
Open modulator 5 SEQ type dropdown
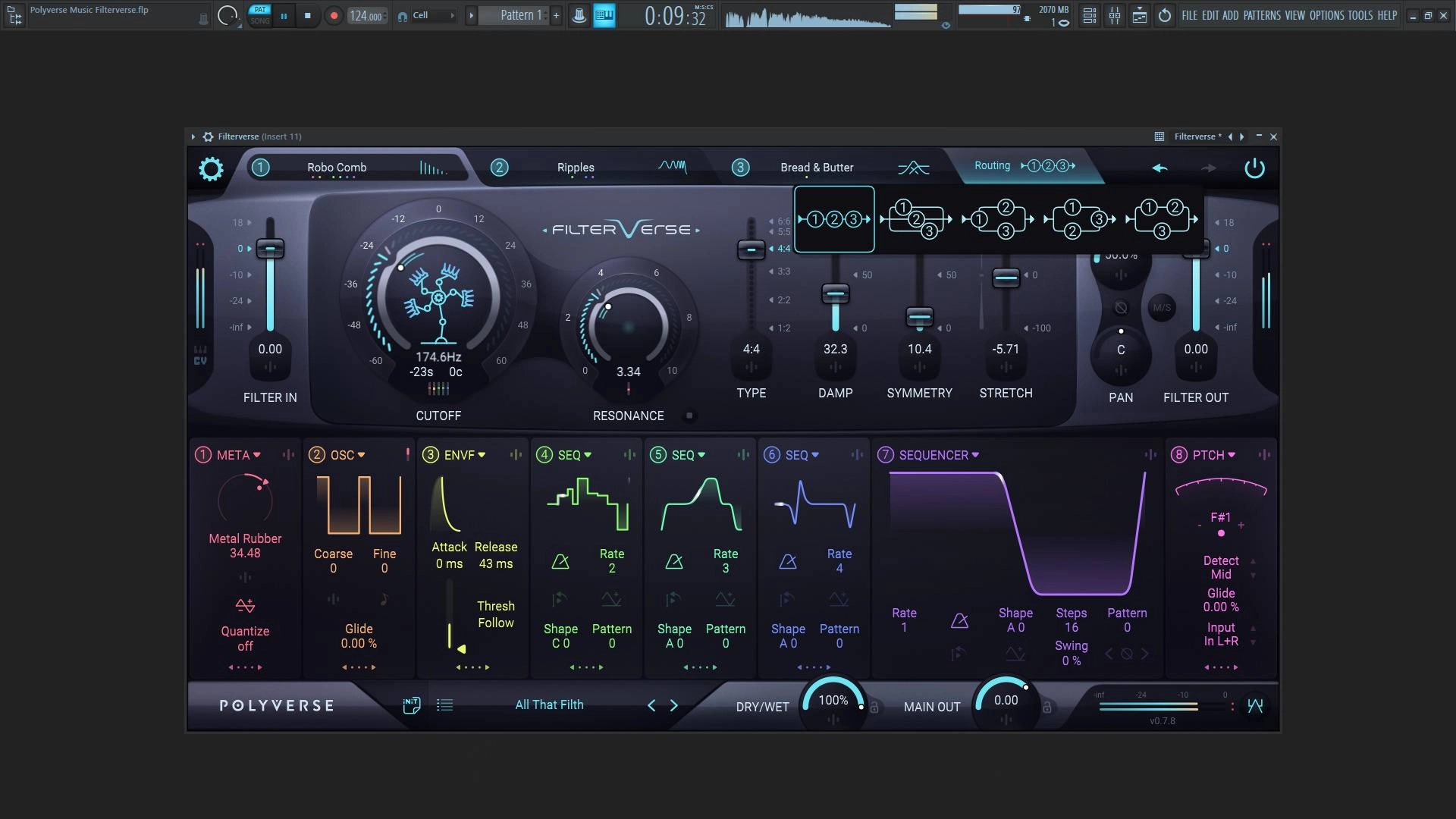tap(688, 455)
